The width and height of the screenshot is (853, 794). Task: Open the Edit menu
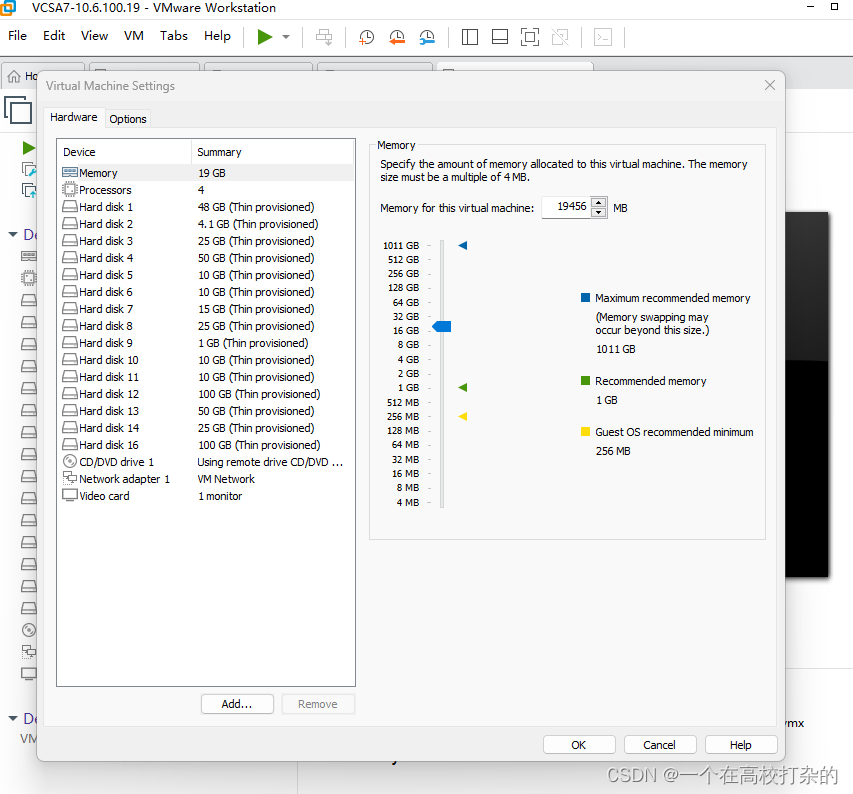(x=54, y=36)
